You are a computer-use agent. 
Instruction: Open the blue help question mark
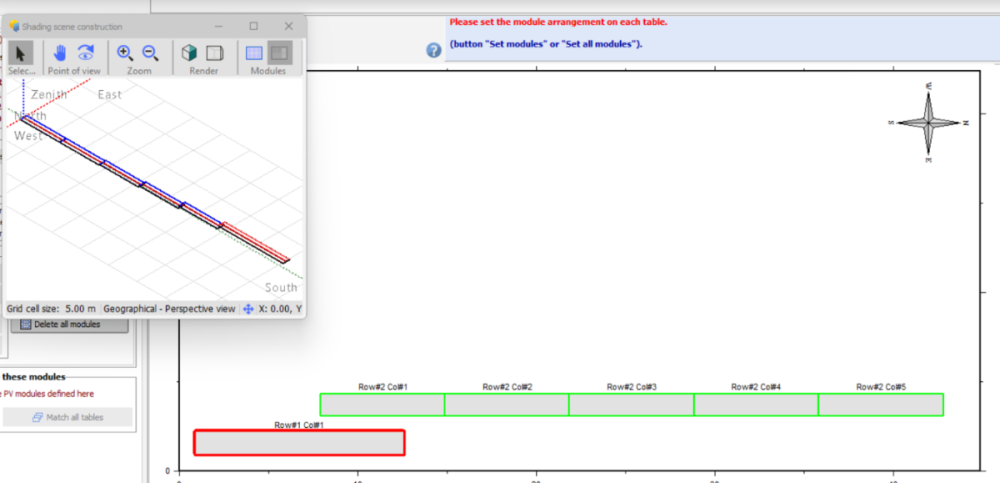coord(434,50)
